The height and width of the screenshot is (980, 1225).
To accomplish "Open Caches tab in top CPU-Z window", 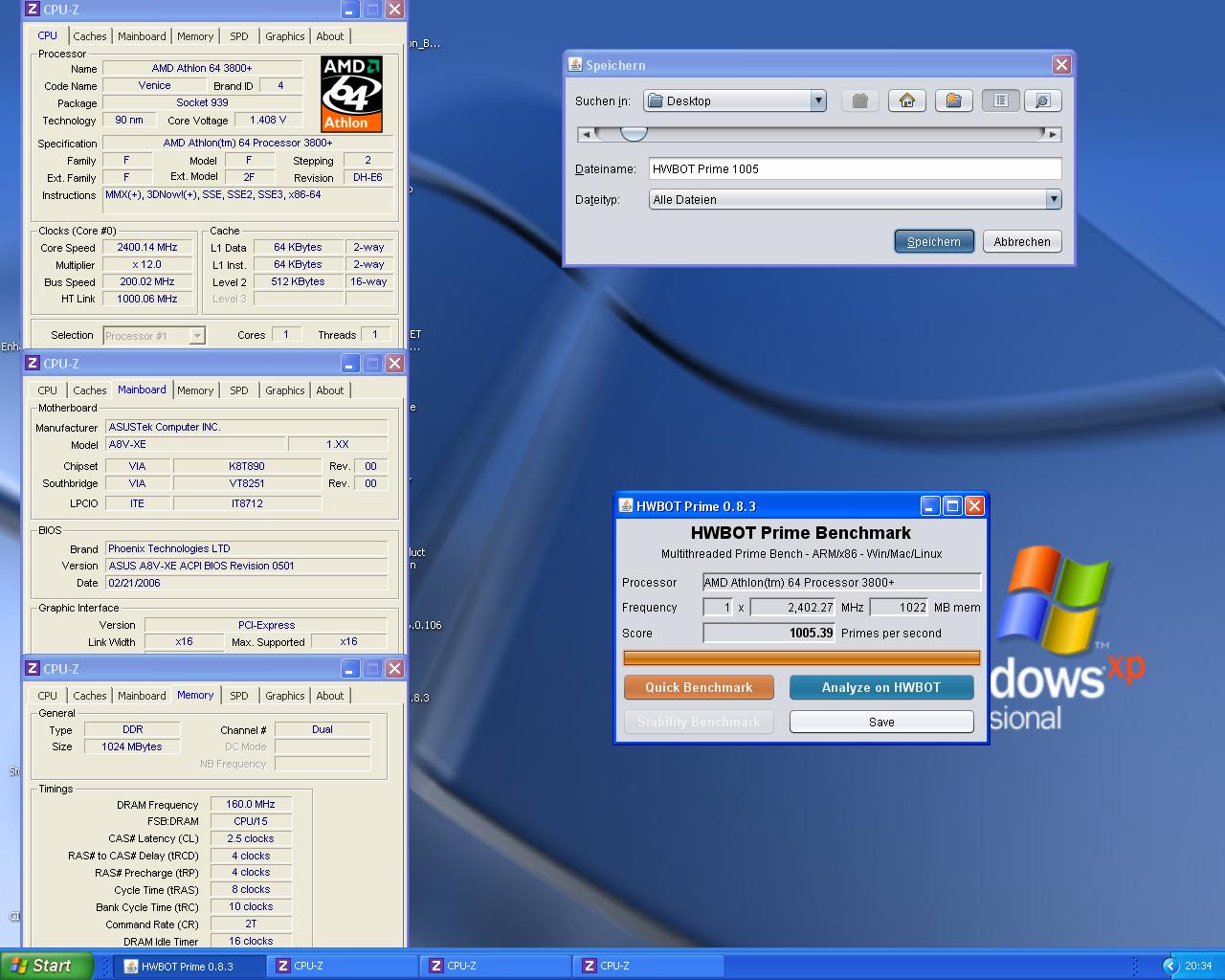I will tap(90, 36).
